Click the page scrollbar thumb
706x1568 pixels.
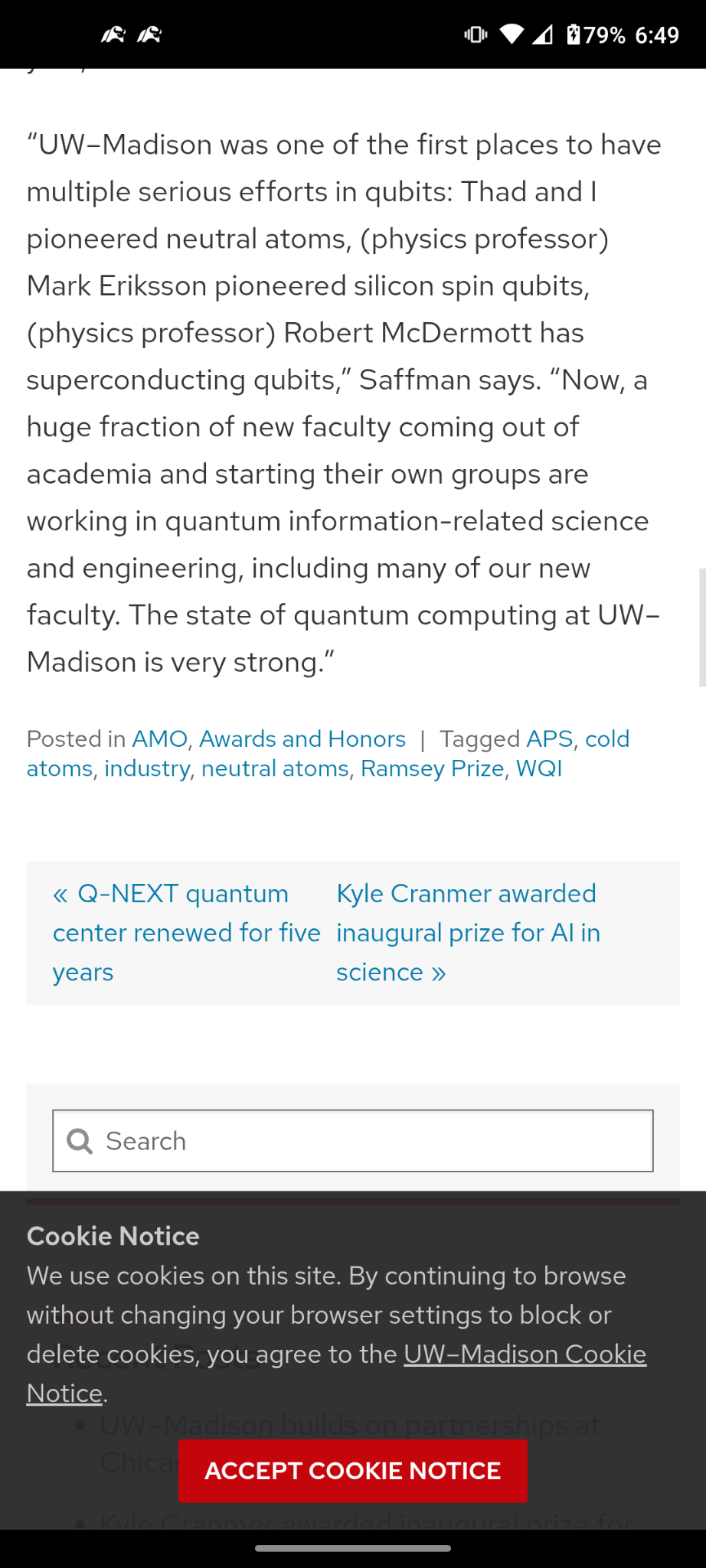click(x=702, y=628)
